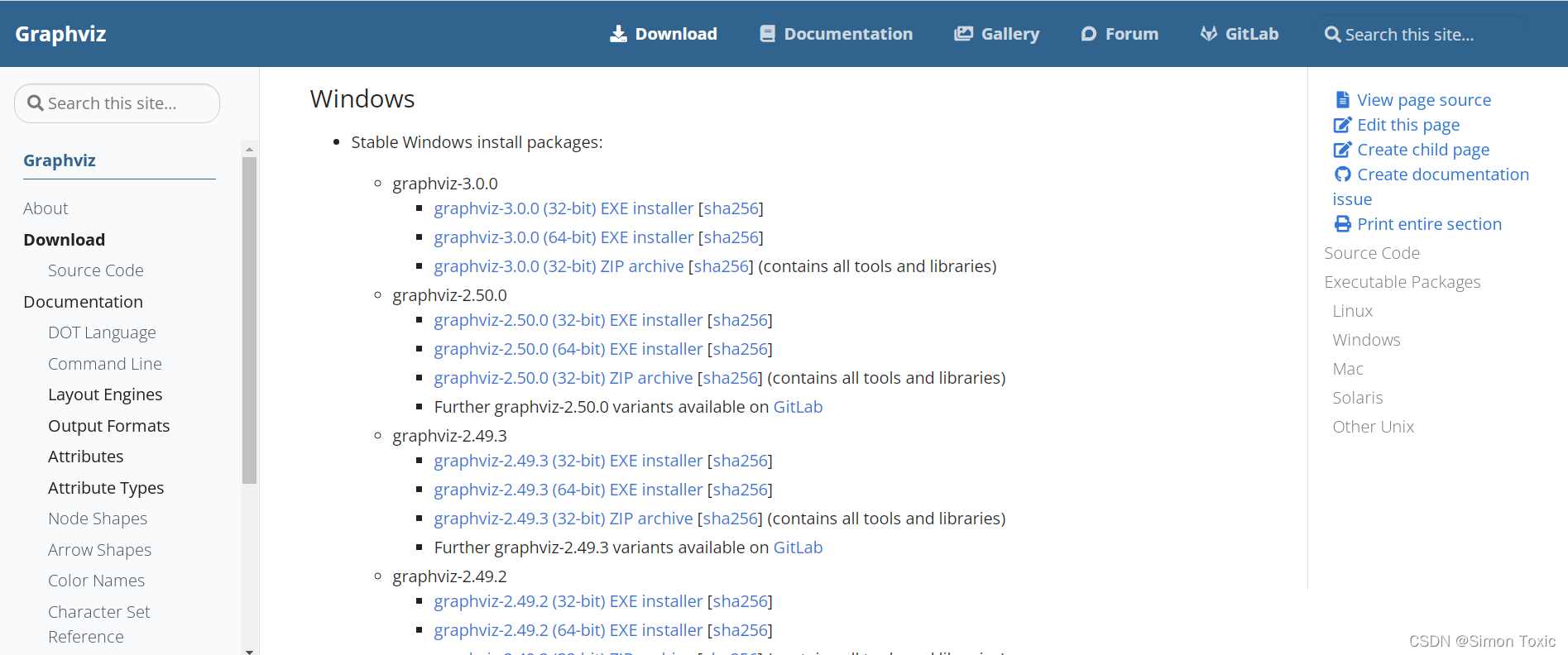Jump to Mac in table of contents

tap(1348, 369)
